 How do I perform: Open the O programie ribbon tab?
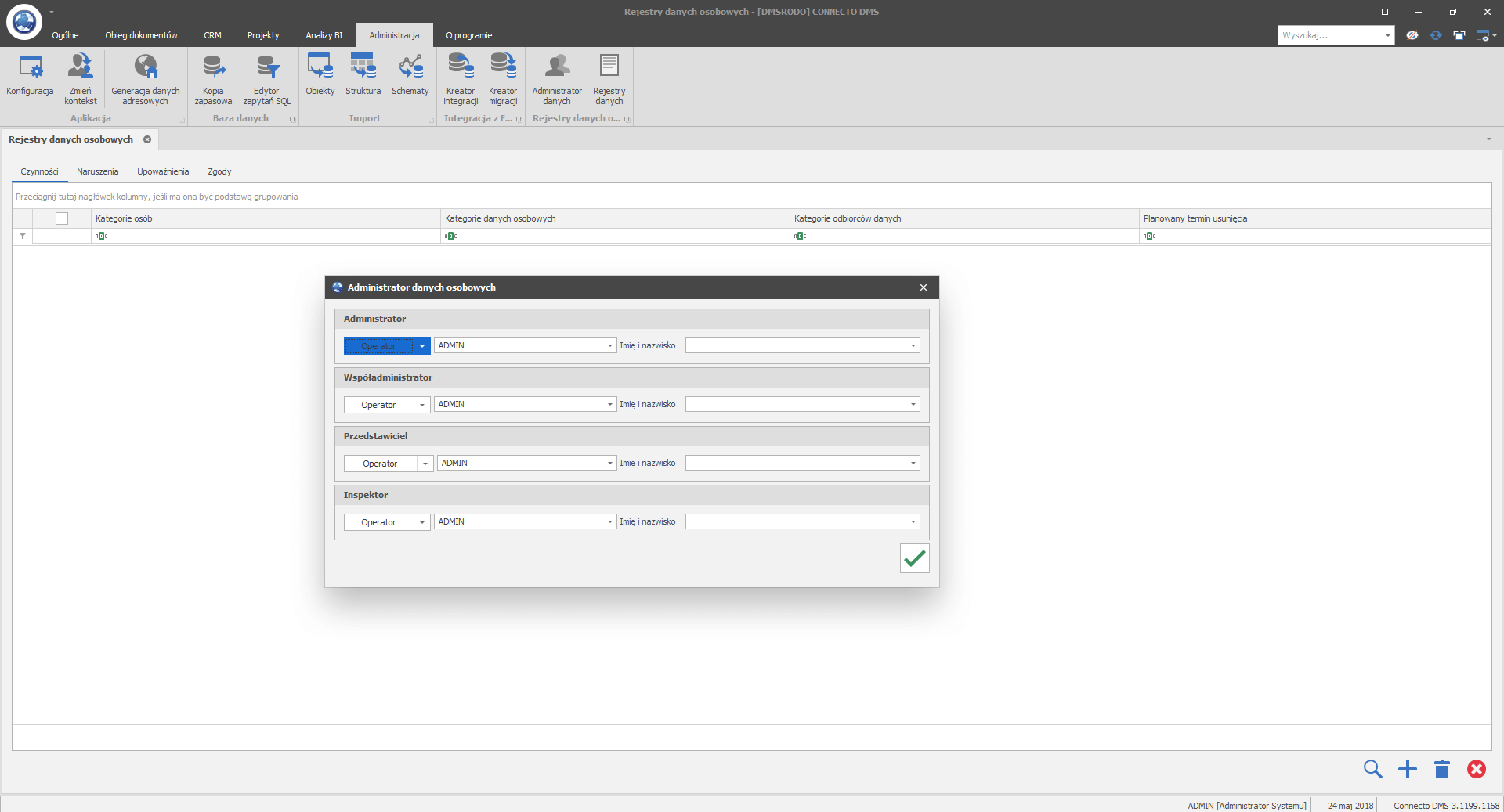pyautogui.click(x=469, y=35)
